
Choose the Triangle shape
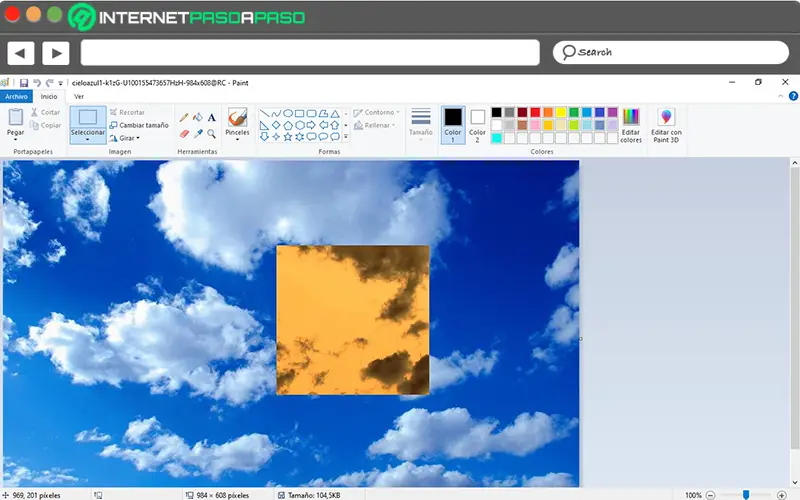(335, 113)
